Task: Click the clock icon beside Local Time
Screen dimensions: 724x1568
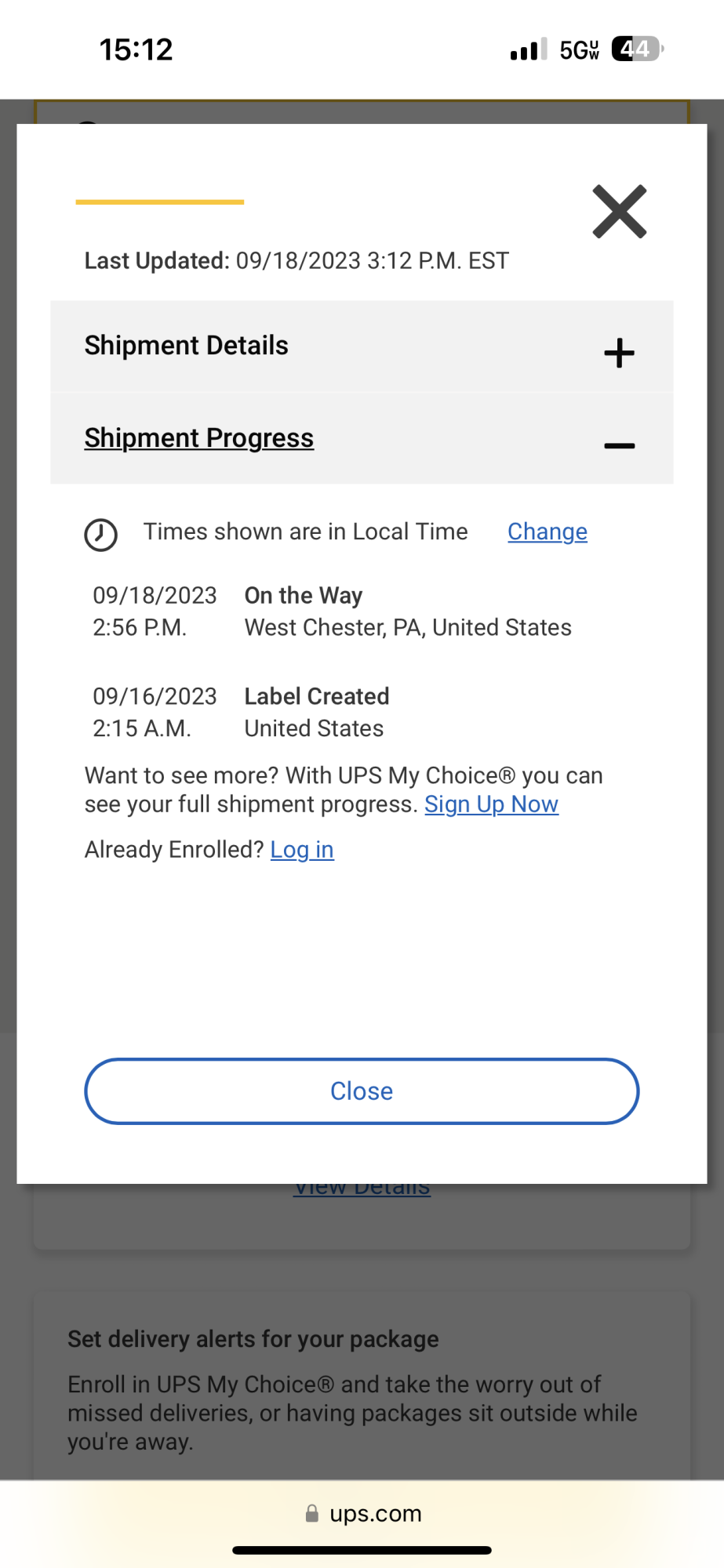Action: click(101, 535)
